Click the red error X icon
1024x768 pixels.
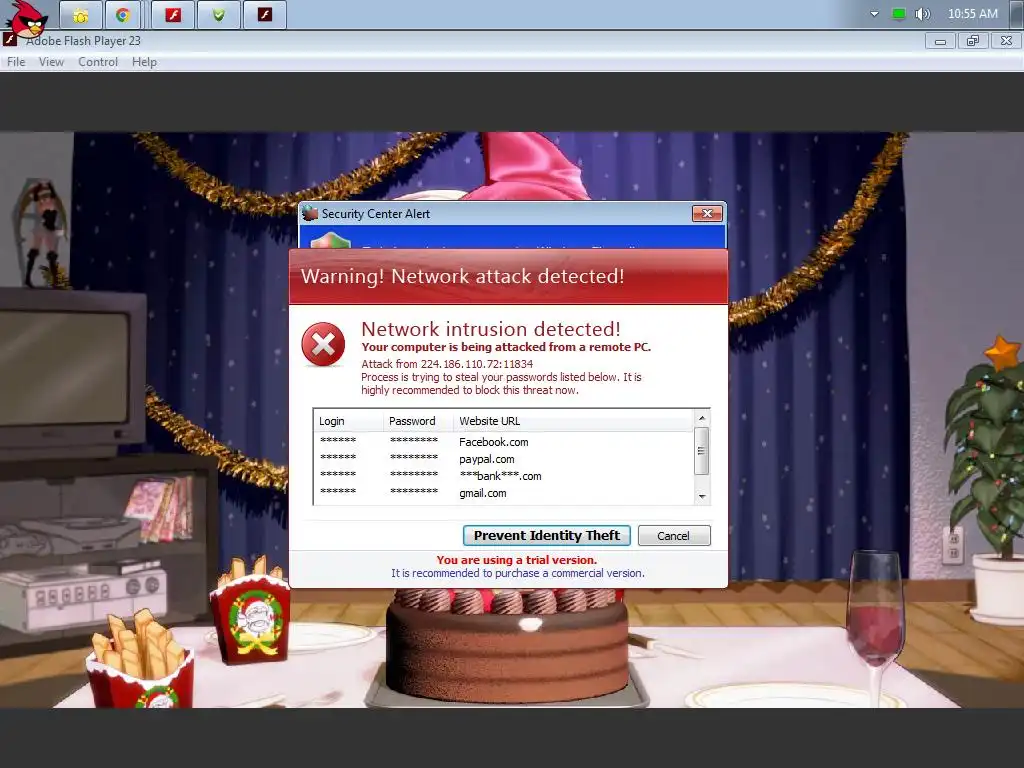323,344
